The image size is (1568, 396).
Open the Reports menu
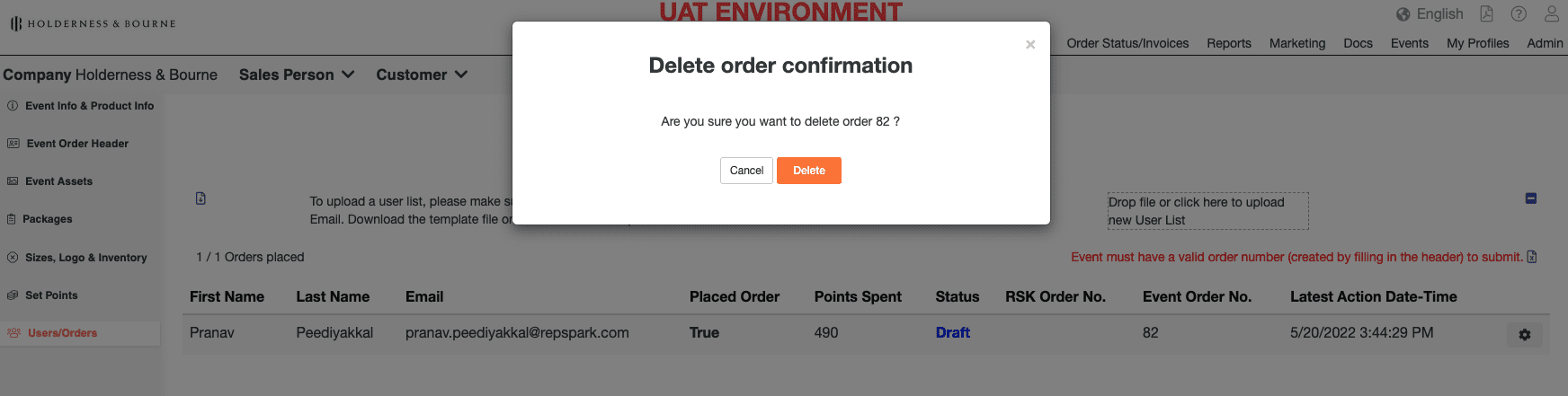1229,43
